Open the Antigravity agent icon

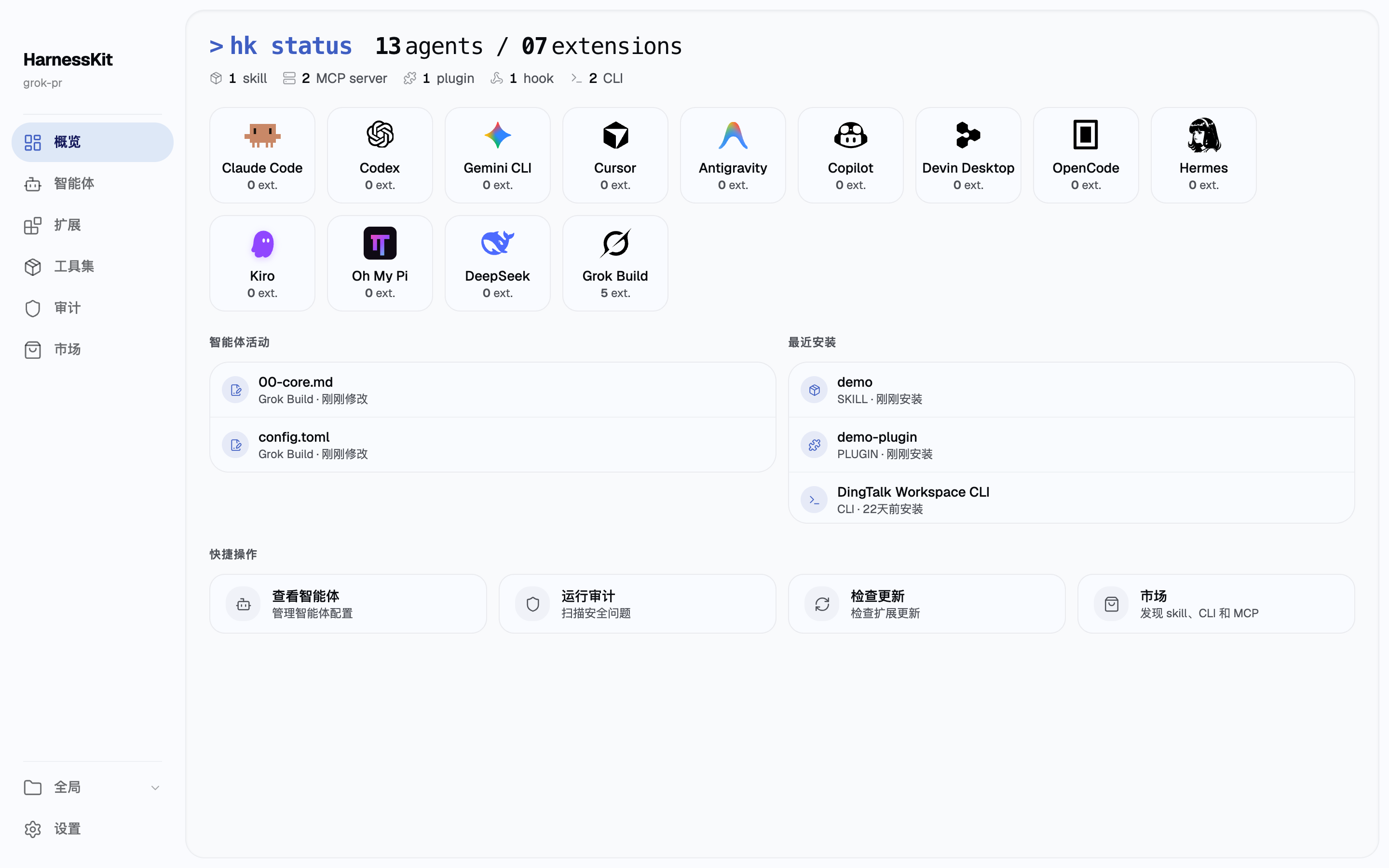coord(733,136)
